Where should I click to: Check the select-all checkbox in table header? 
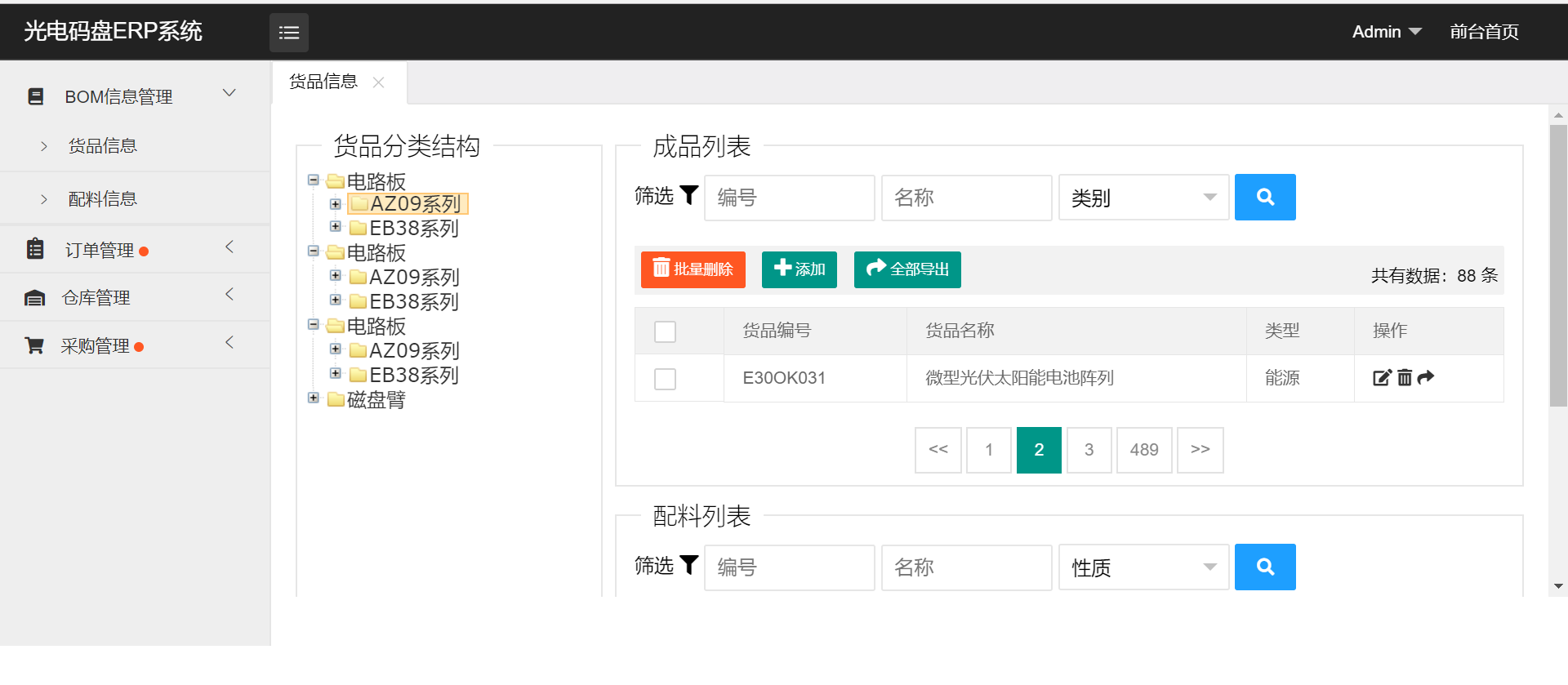click(665, 331)
